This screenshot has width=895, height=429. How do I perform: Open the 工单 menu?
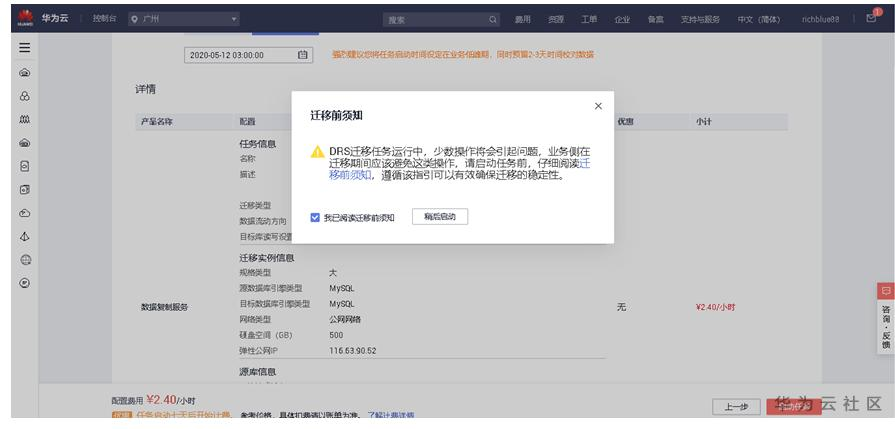[x=589, y=19]
